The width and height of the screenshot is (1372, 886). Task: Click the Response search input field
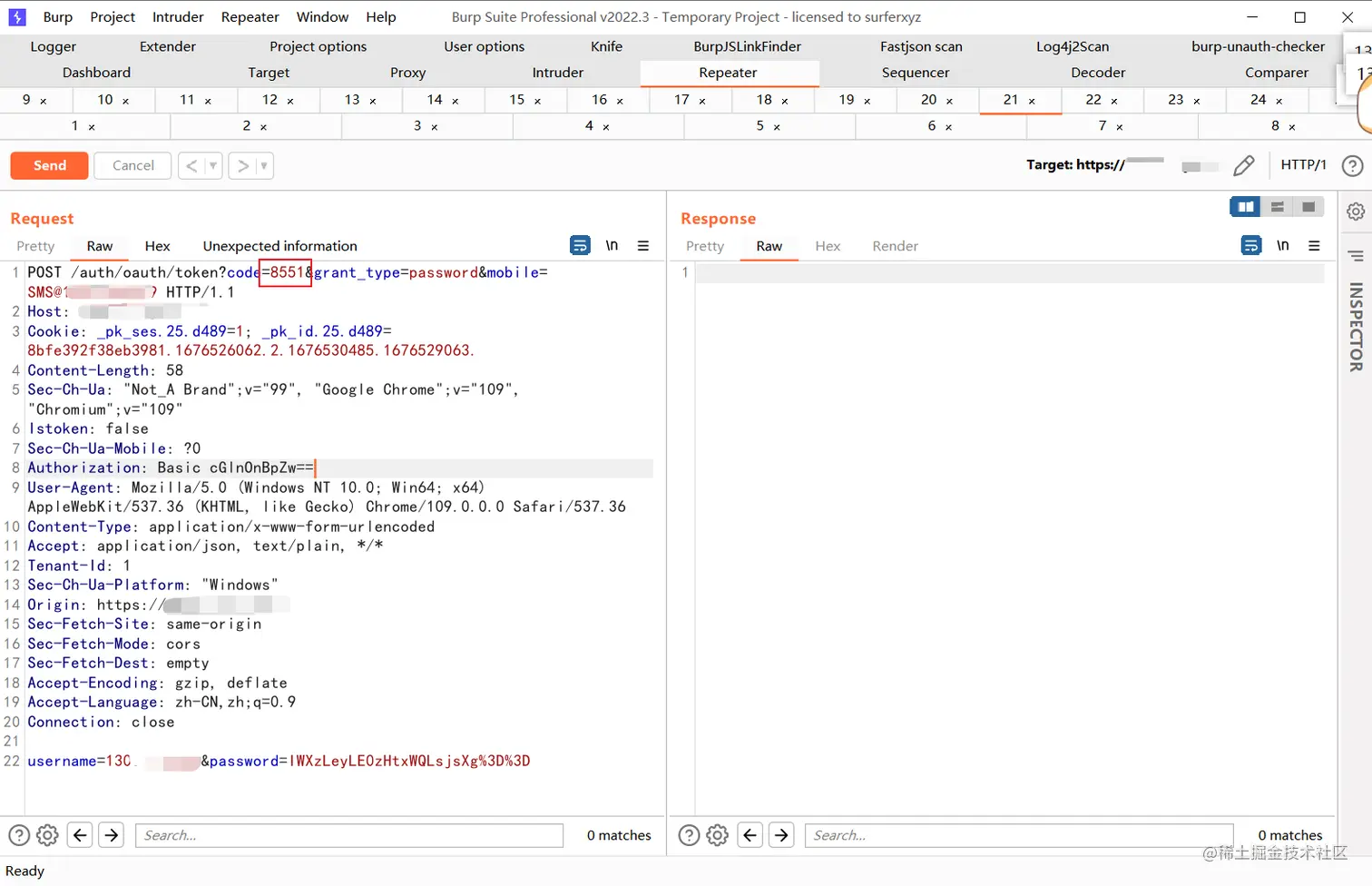click(x=1019, y=835)
